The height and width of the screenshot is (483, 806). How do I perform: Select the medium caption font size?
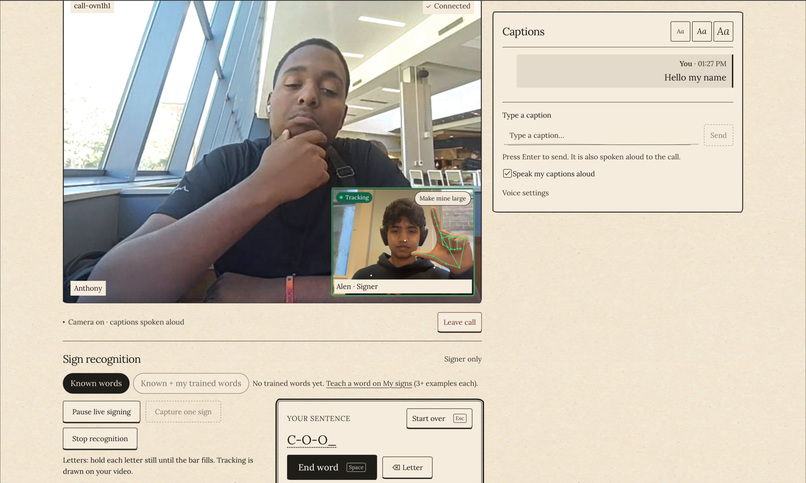coord(702,31)
